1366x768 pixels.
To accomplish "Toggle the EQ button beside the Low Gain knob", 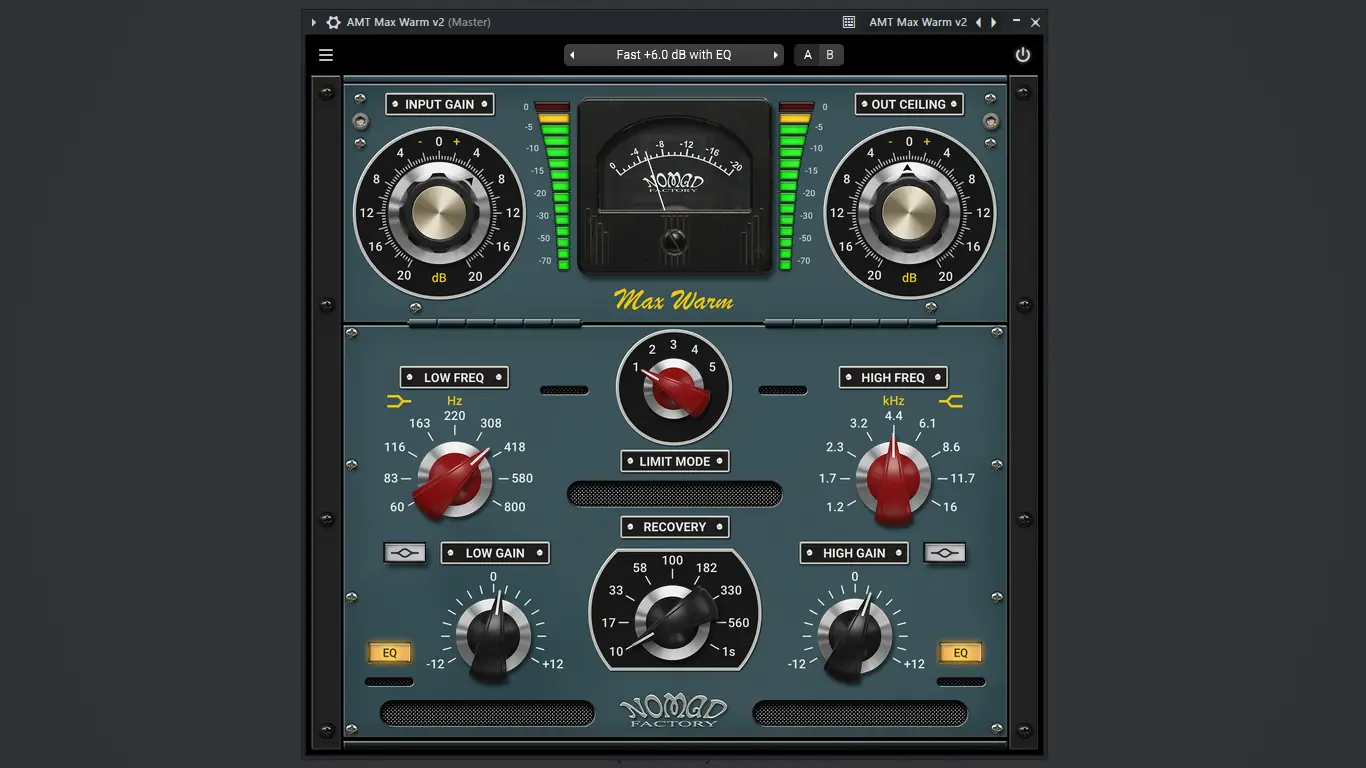I will pos(390,653).
